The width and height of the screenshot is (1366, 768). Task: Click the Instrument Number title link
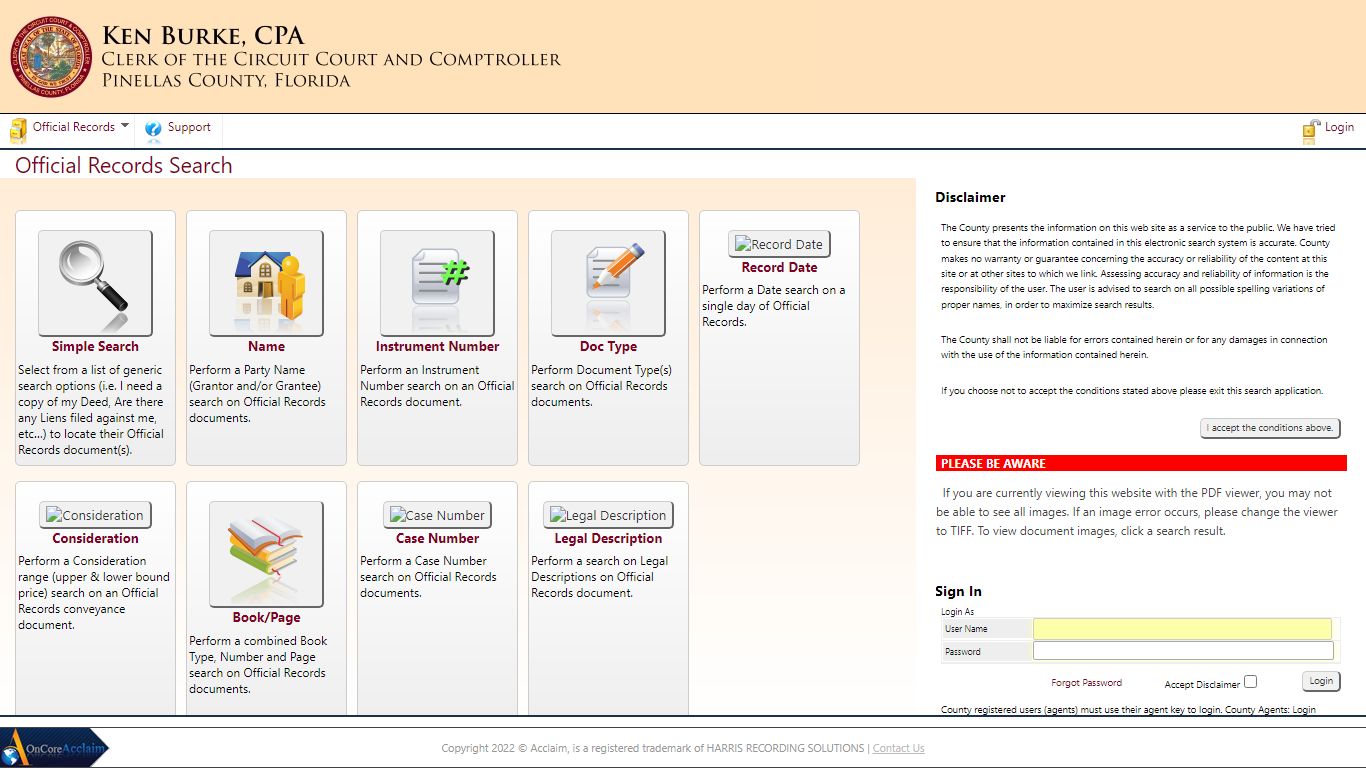[x=437, y=346]
